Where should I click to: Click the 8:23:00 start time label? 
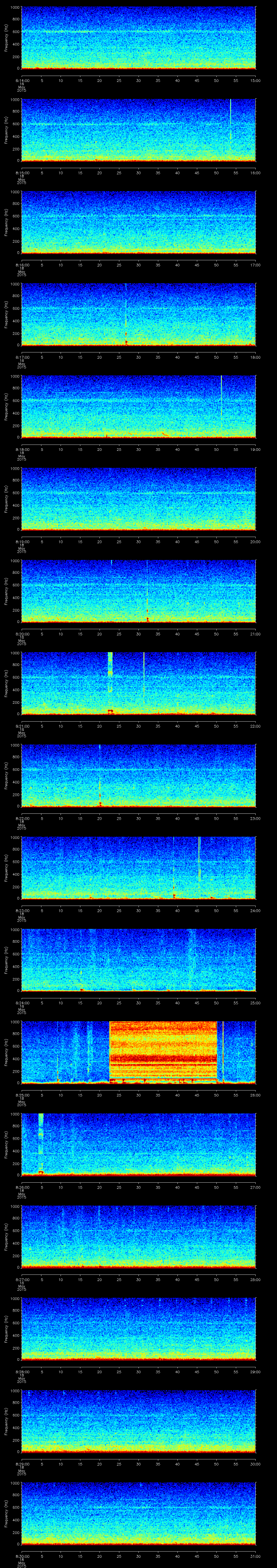pyautogui.click(x=22, y=910)
